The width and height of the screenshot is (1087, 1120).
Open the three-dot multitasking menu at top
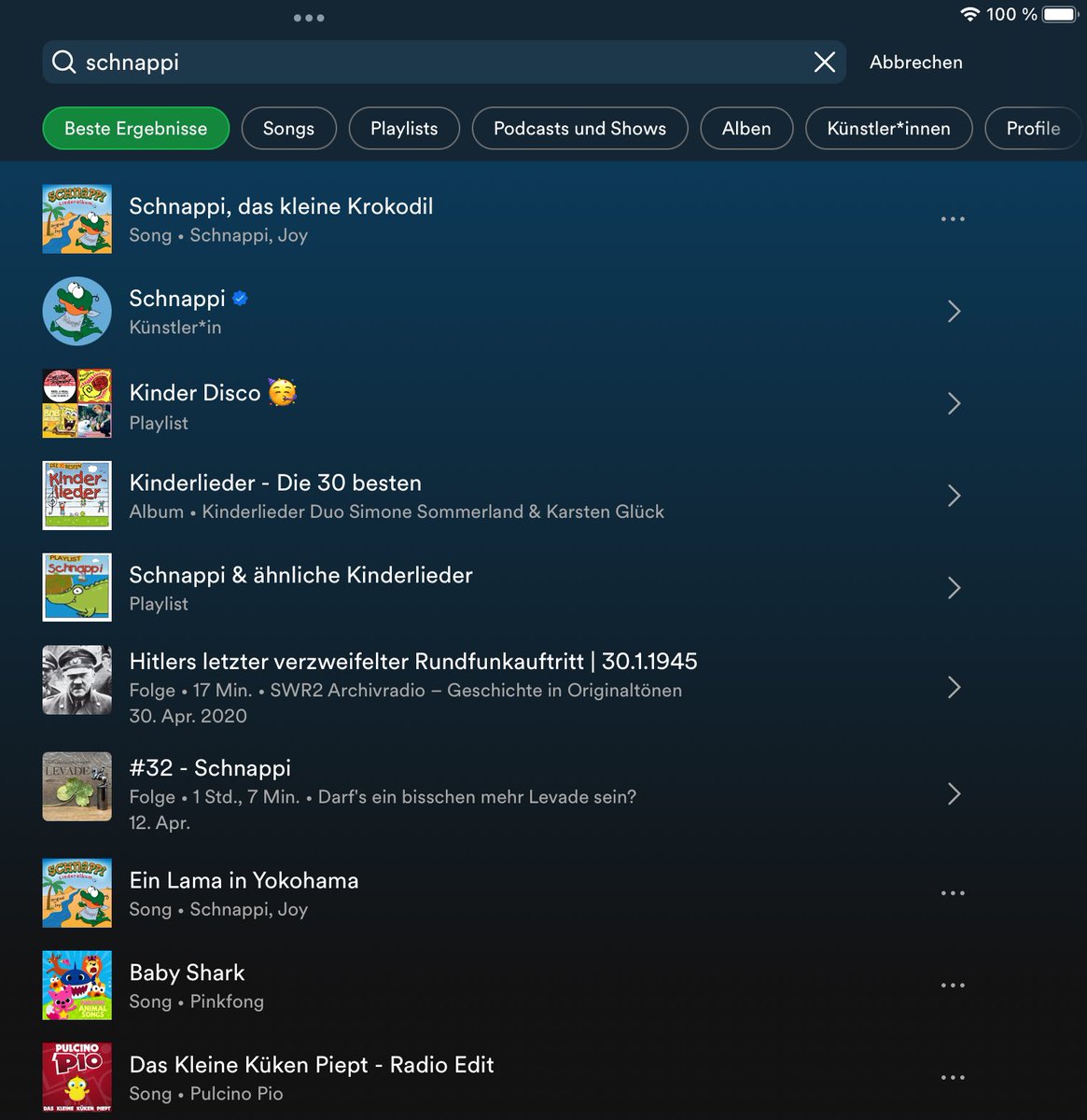(309, 18)
